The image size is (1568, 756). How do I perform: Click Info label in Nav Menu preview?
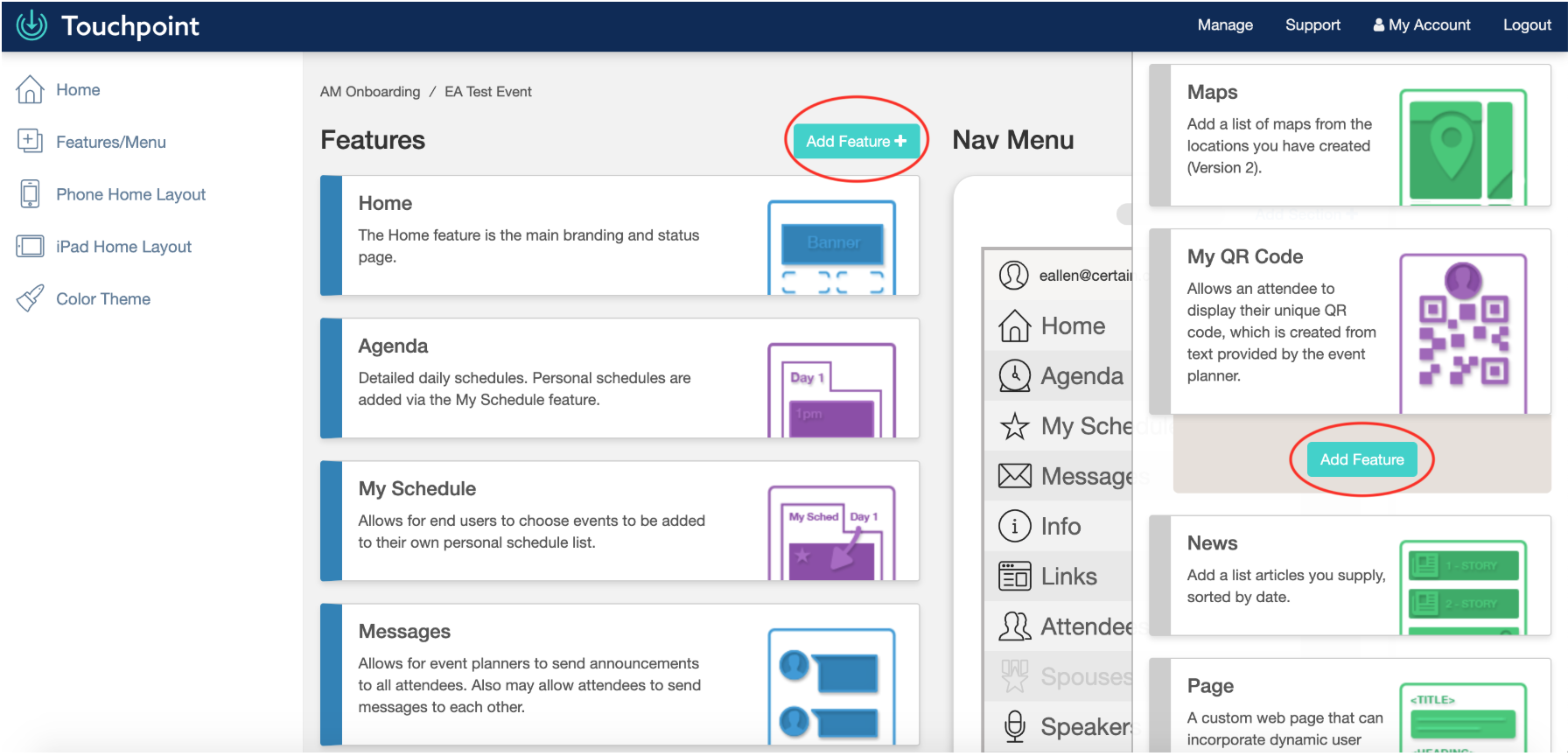(x=1060, y=526)
